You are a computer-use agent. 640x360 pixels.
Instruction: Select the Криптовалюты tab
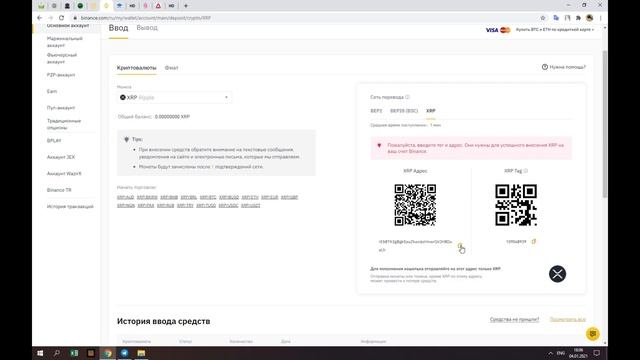(136, 68)
